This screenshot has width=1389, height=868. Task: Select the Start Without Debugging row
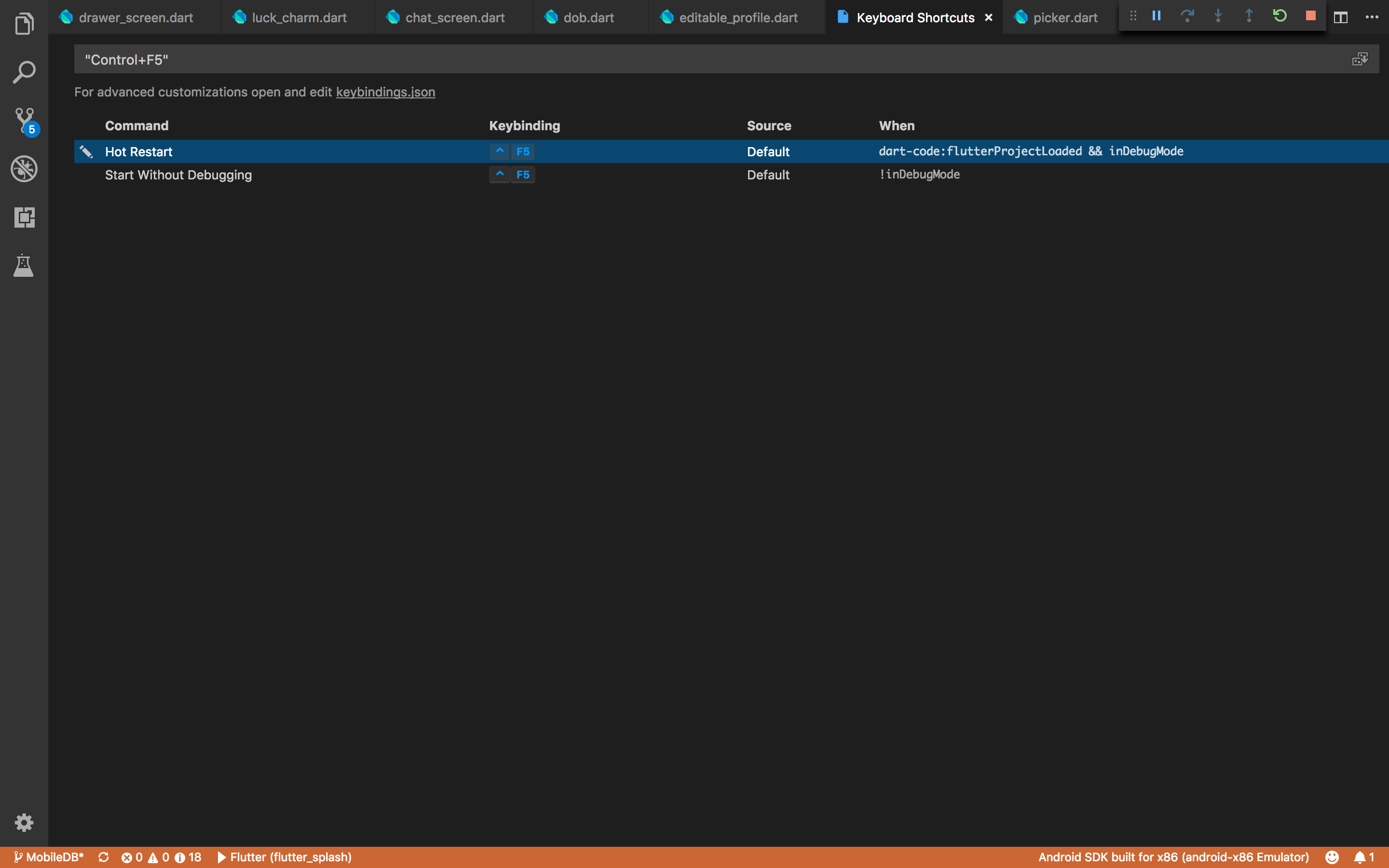[178, 175]
